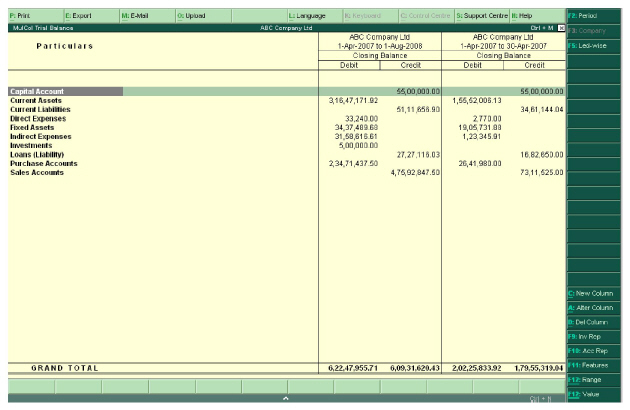Open the Control Centre

pos(427,16)
